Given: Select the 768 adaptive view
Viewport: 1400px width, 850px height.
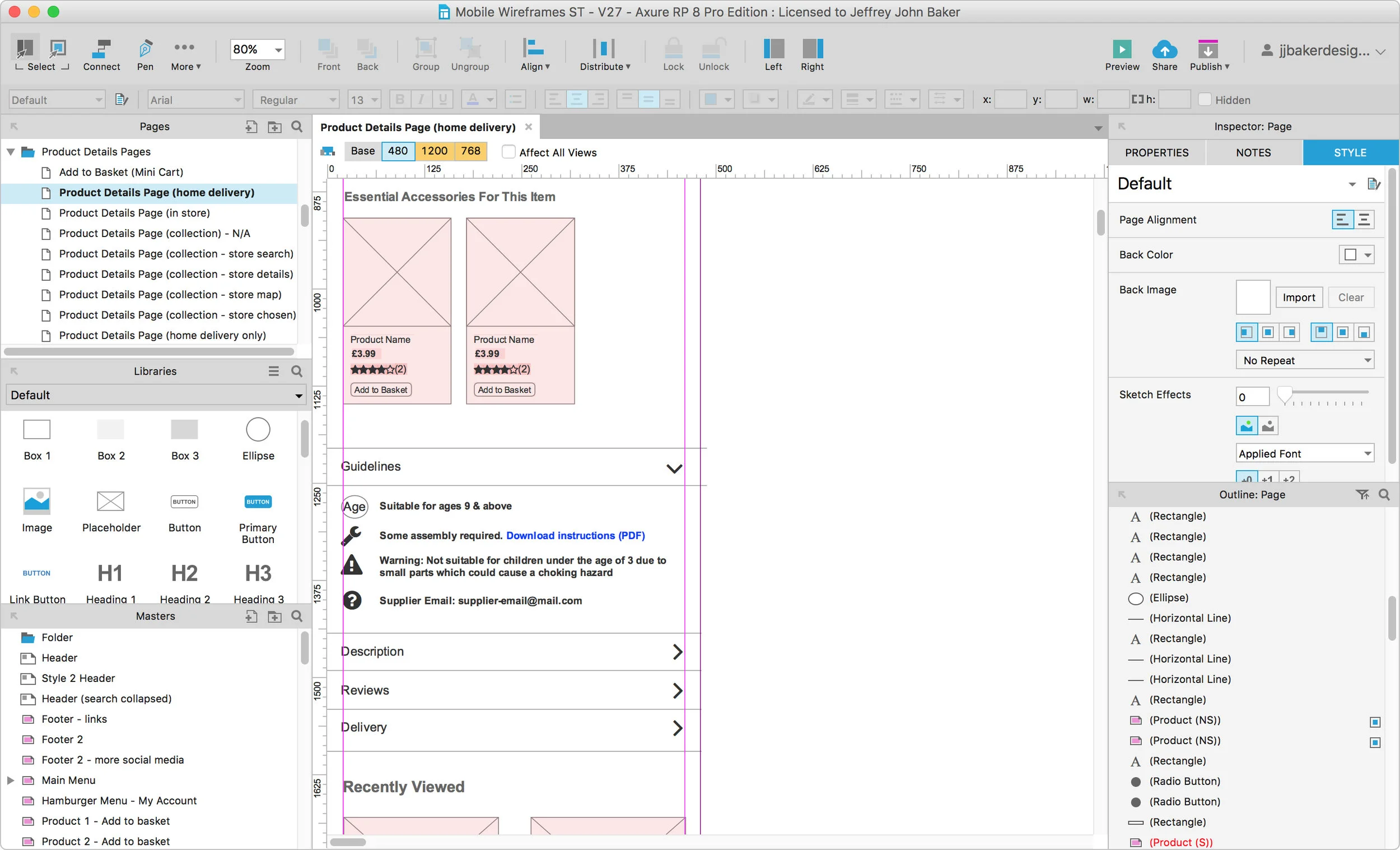Looking at the screenshot, I should 470,151.
